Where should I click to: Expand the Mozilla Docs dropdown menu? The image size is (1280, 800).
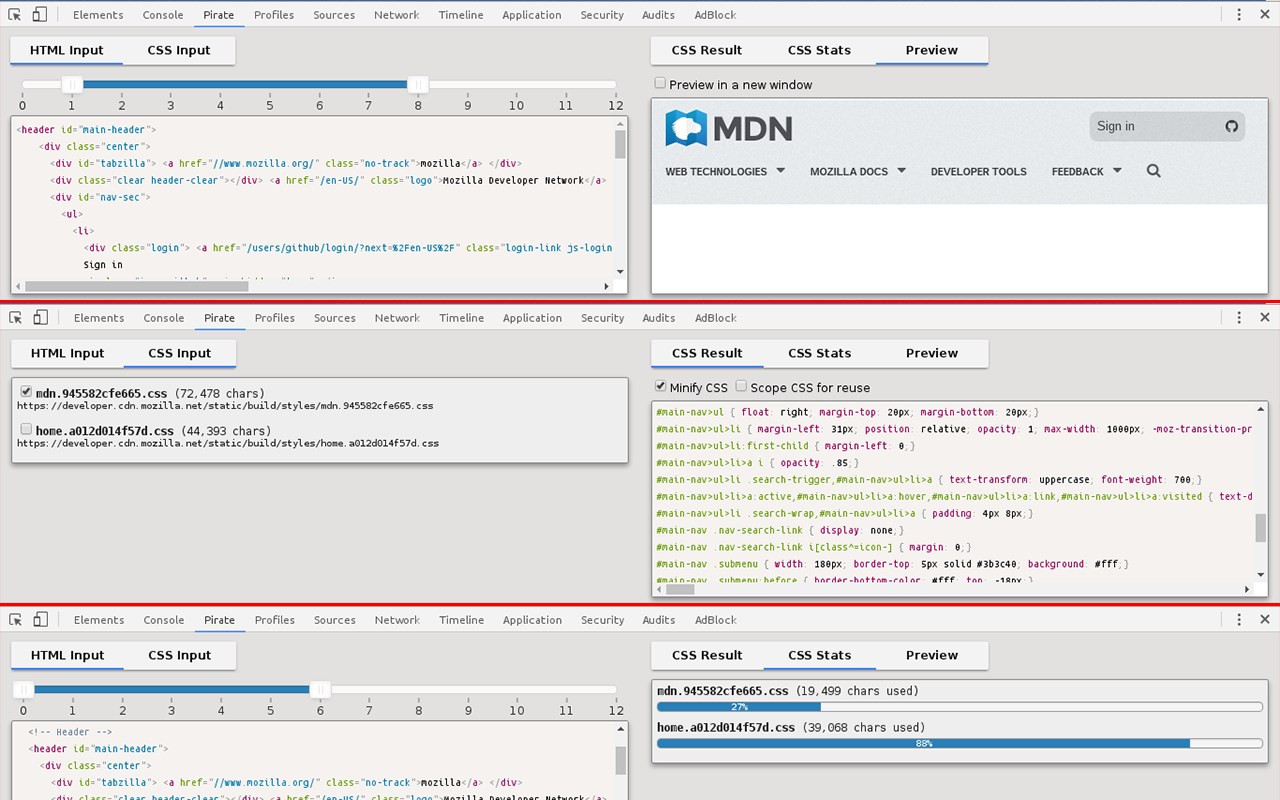click(858, 171)
